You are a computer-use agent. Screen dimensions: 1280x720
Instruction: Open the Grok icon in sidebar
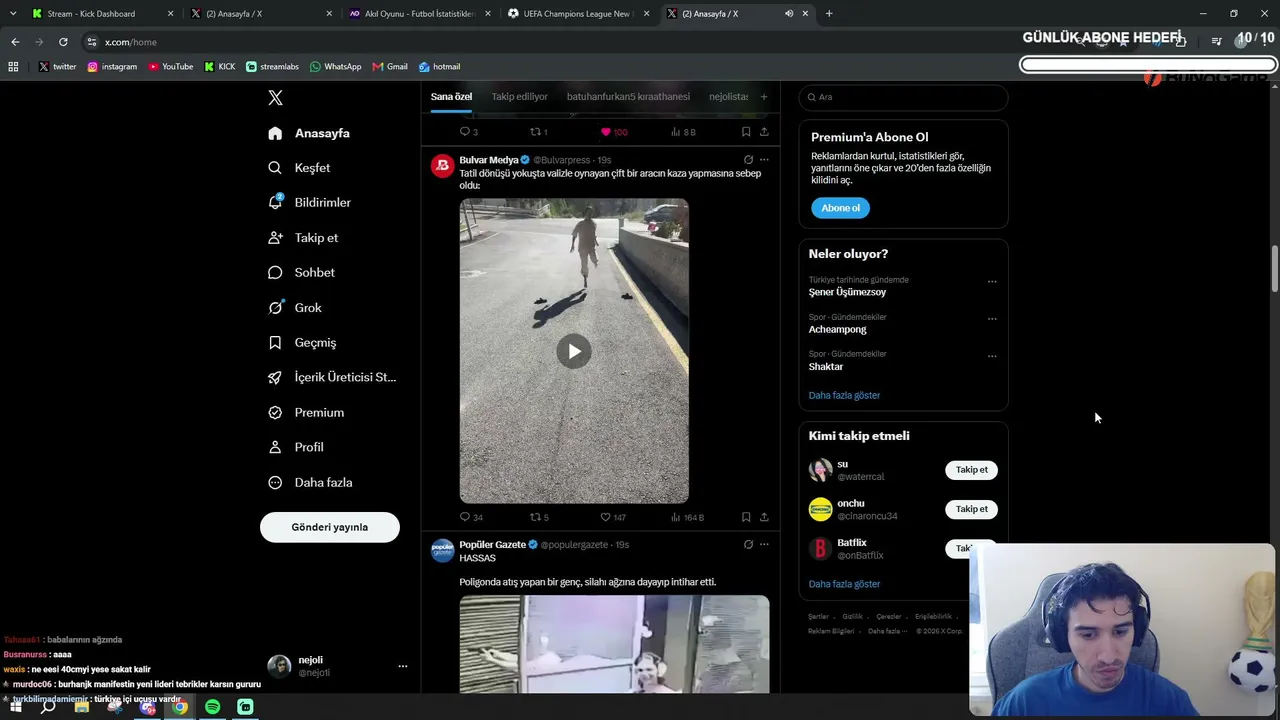coord(275,307)
